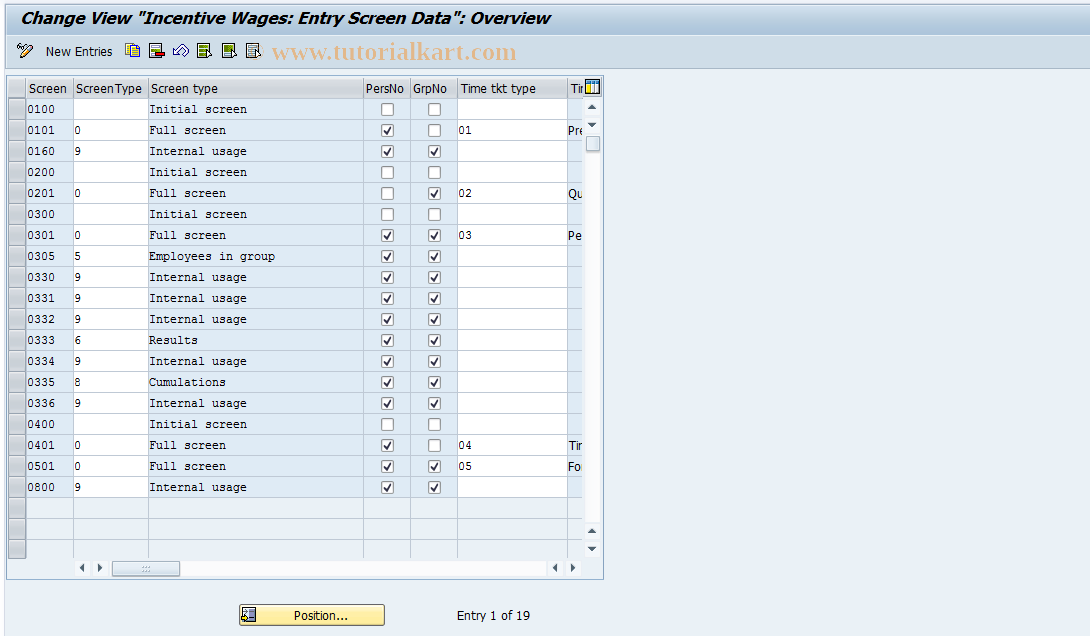The image size is (1090, 636).
Task: Click the page up arrow at table bottom
Action: tap(592, 531)
